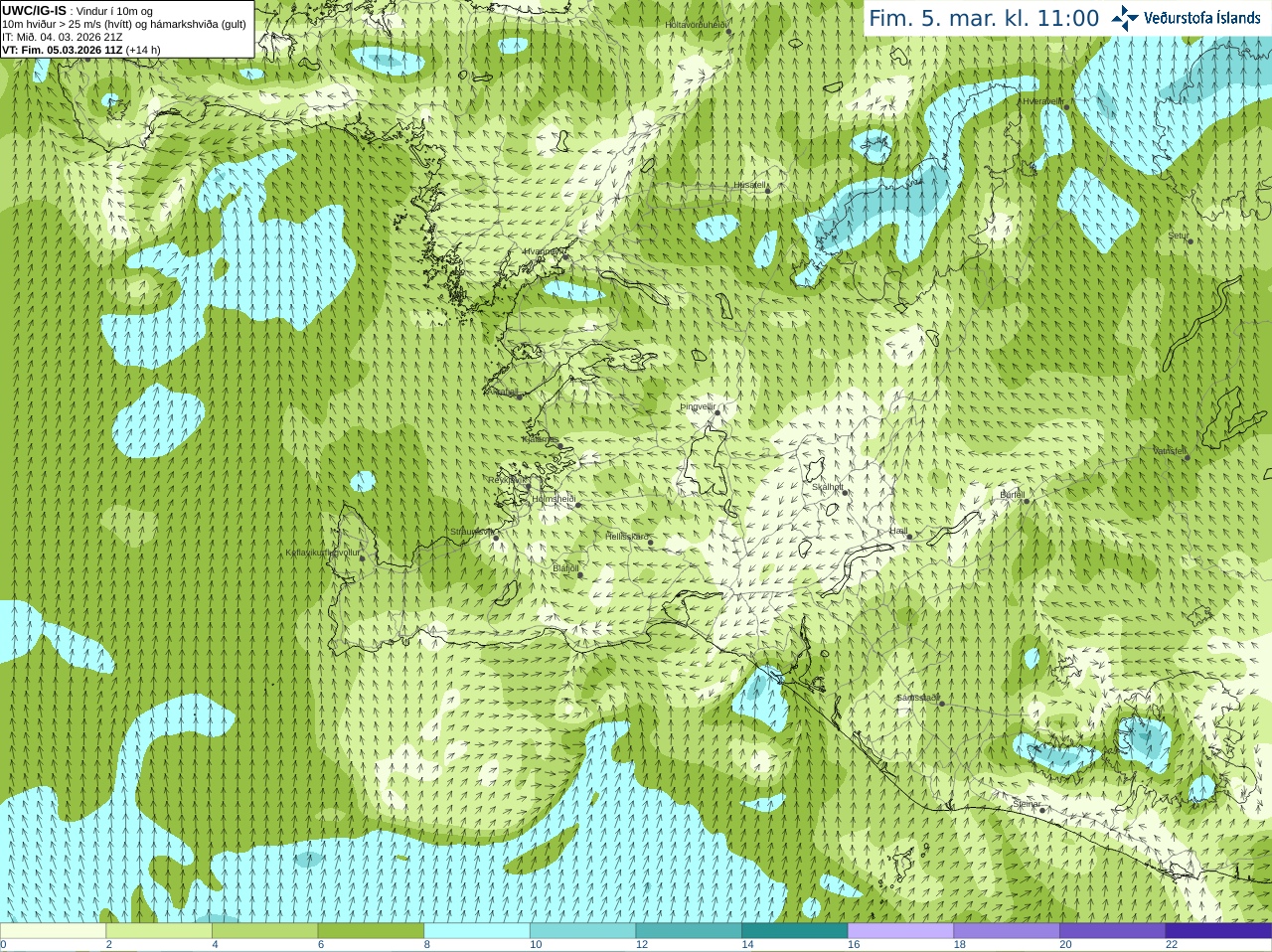This screenshot has height=952, width=1272.
Task: Click the darkest purple legend swatch above 22
Action: [1218, 931]
